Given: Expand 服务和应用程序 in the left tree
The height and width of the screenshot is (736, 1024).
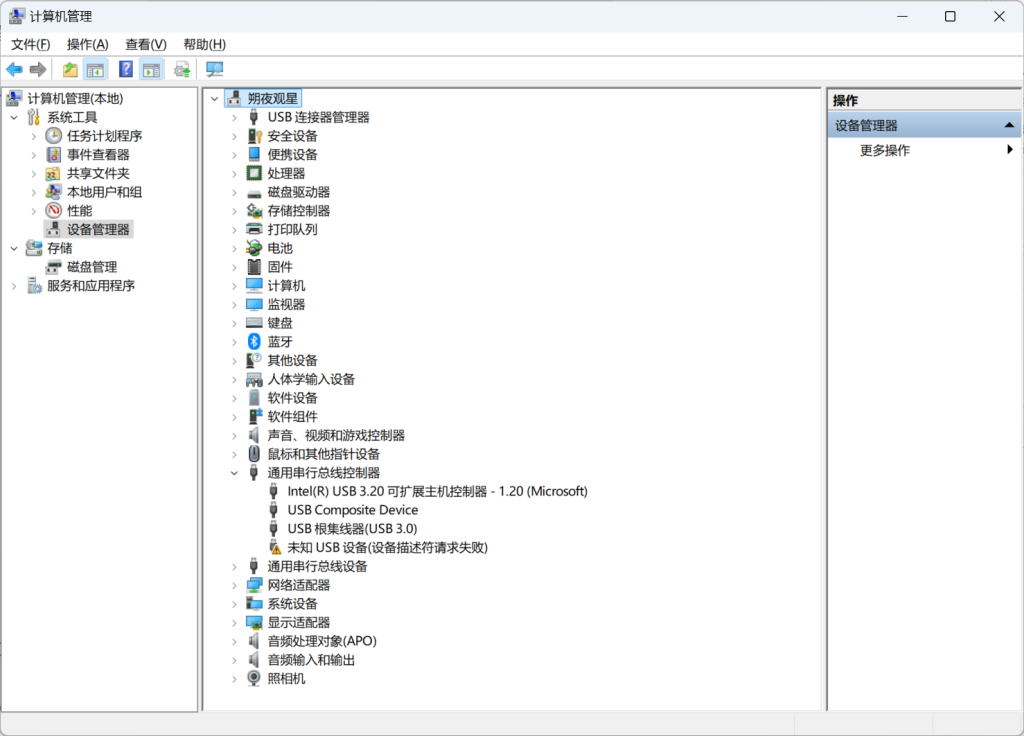Looking at the screenshot, I should tap(14, 286).
